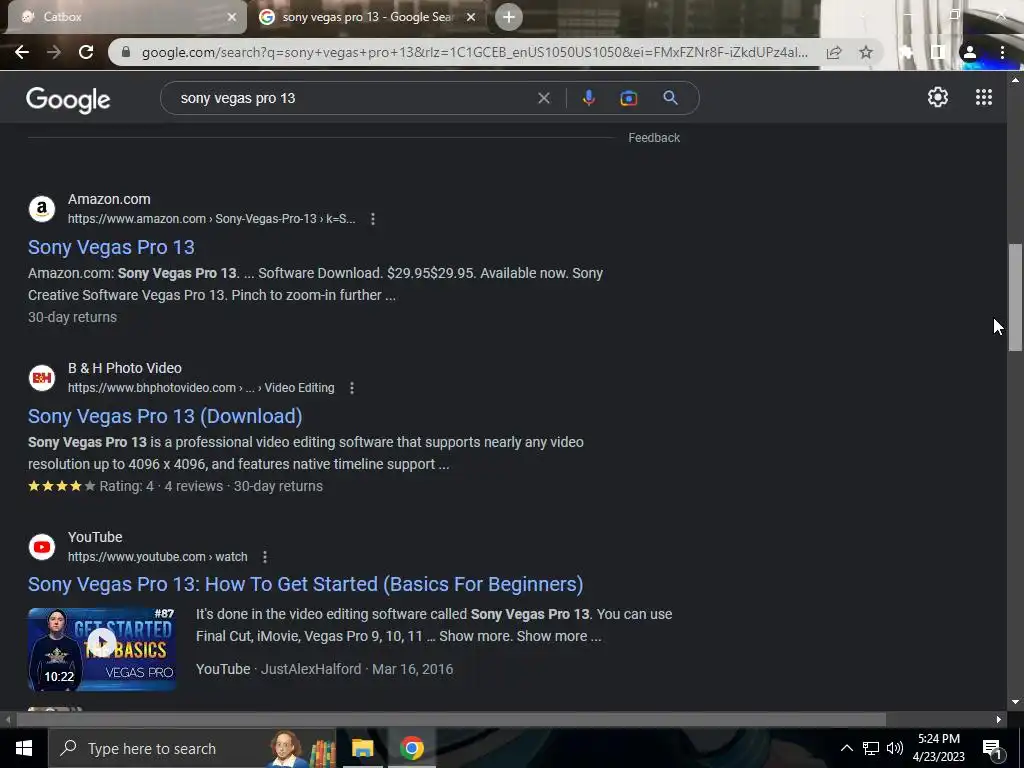1024x768 pixels.
Task: Click the YouTube favicon
Action: click(42, 547)
